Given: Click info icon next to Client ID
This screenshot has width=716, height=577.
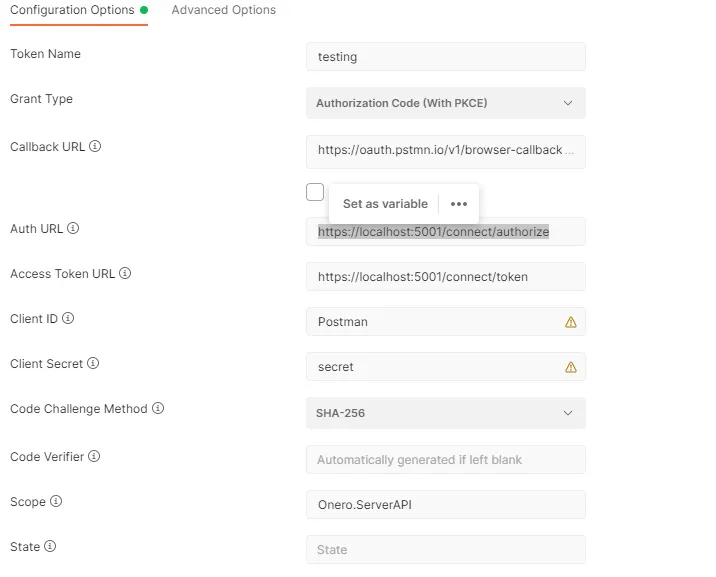Looking at the screenshot, I should [68, 318].
